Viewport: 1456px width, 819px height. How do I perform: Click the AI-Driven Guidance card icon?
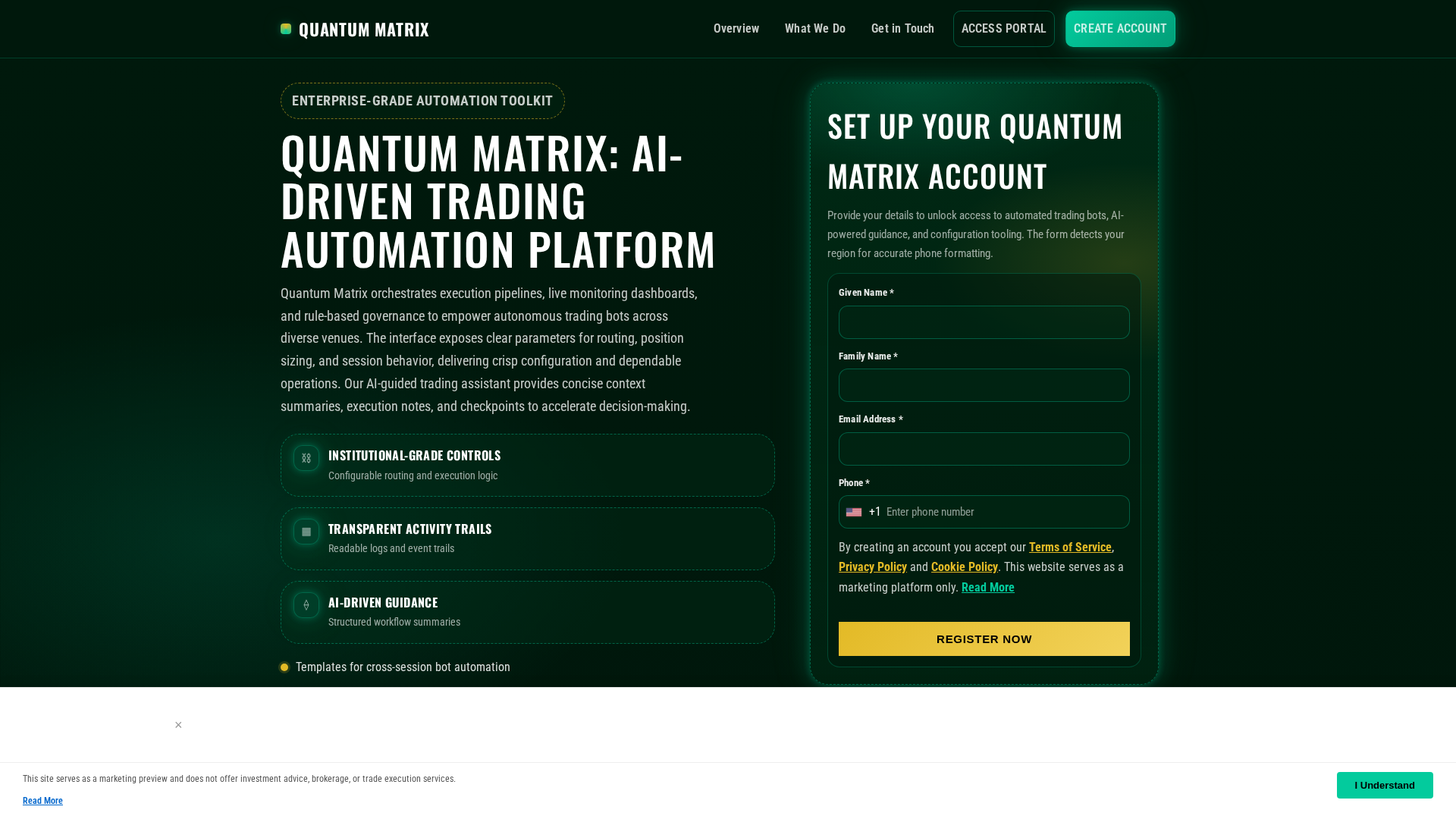tap(306, 605)
